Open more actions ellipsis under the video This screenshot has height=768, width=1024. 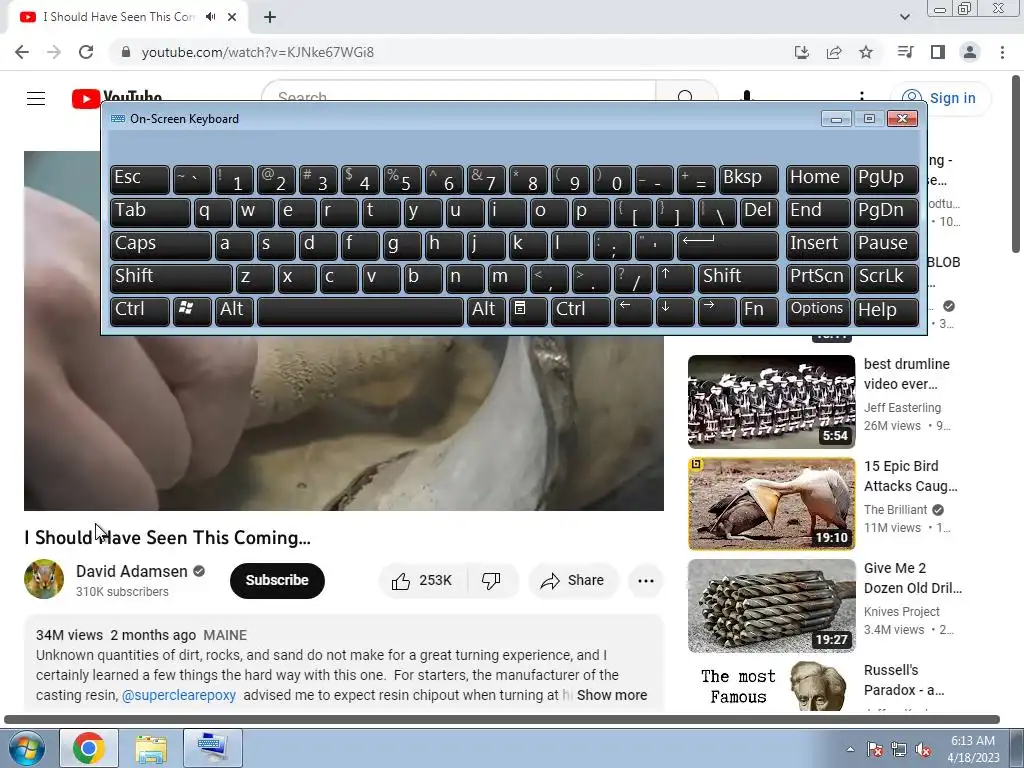(646, 581)
